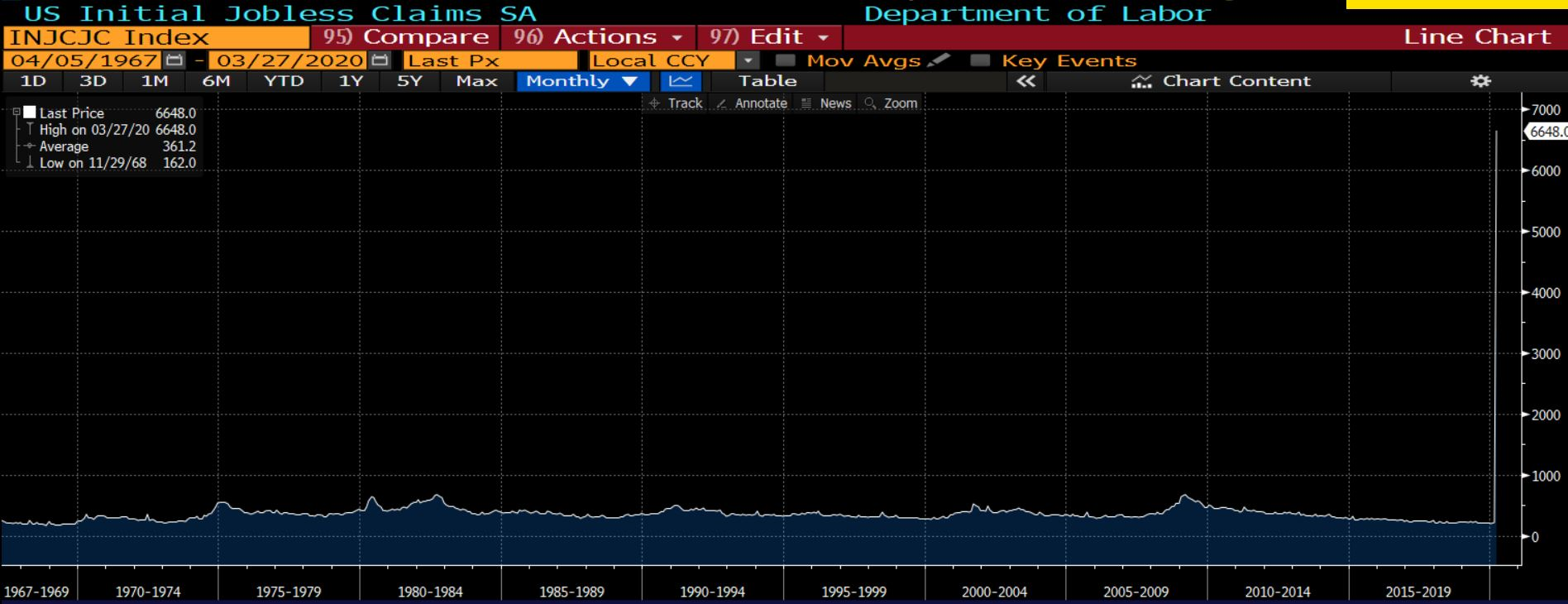Switch to the YTD range tab
The height and width of the screenshot is (604, 1568).
(284, 81)
